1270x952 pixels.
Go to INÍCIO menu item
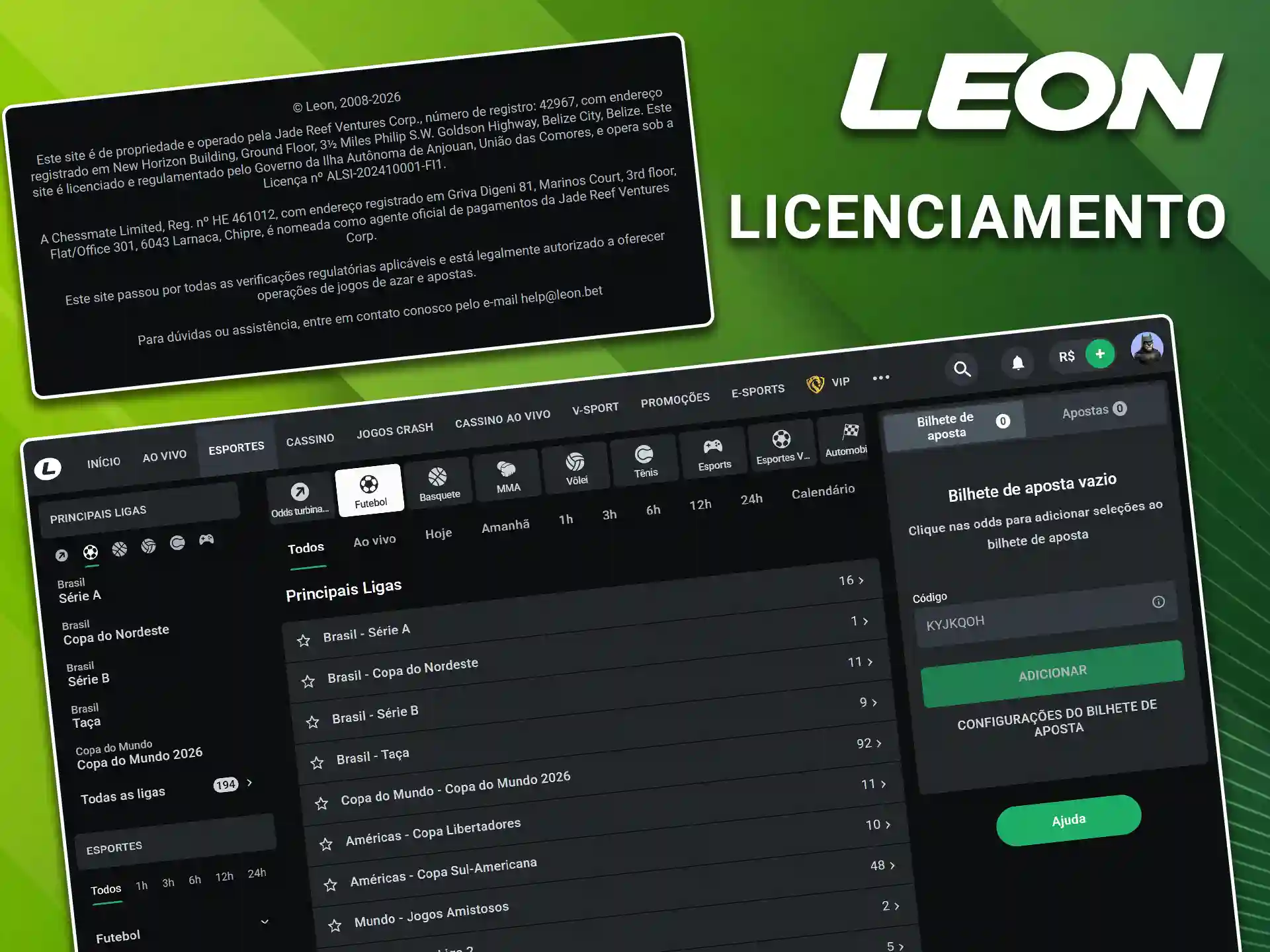pos(104,462)
